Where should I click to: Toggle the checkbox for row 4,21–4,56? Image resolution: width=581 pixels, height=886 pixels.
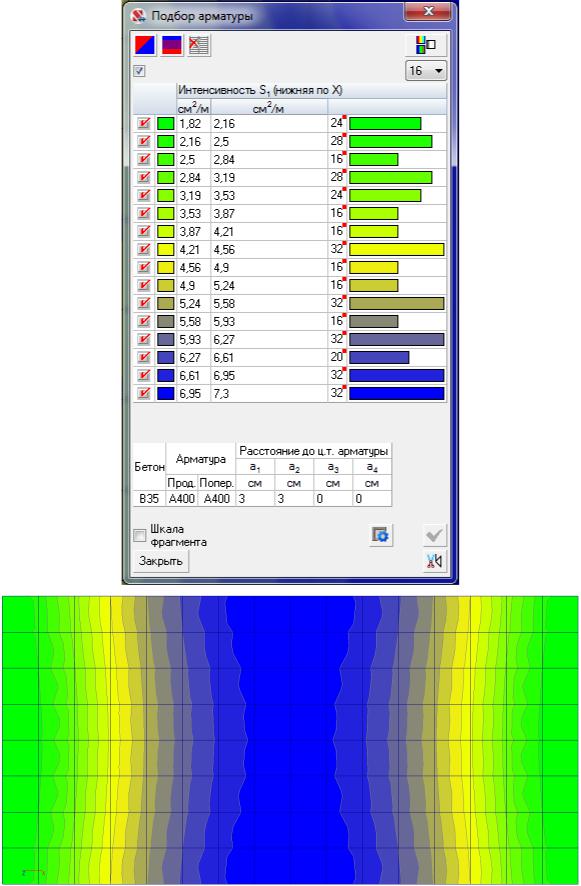click(x=144, y=249)
